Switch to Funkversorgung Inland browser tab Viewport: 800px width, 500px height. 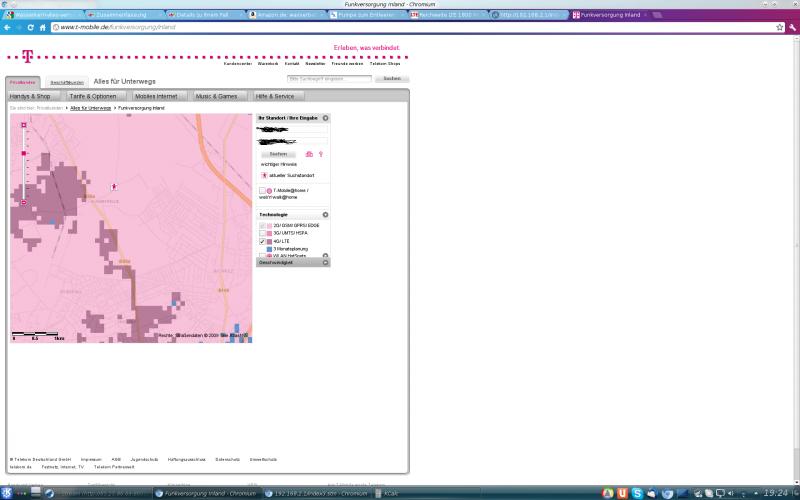609,15
